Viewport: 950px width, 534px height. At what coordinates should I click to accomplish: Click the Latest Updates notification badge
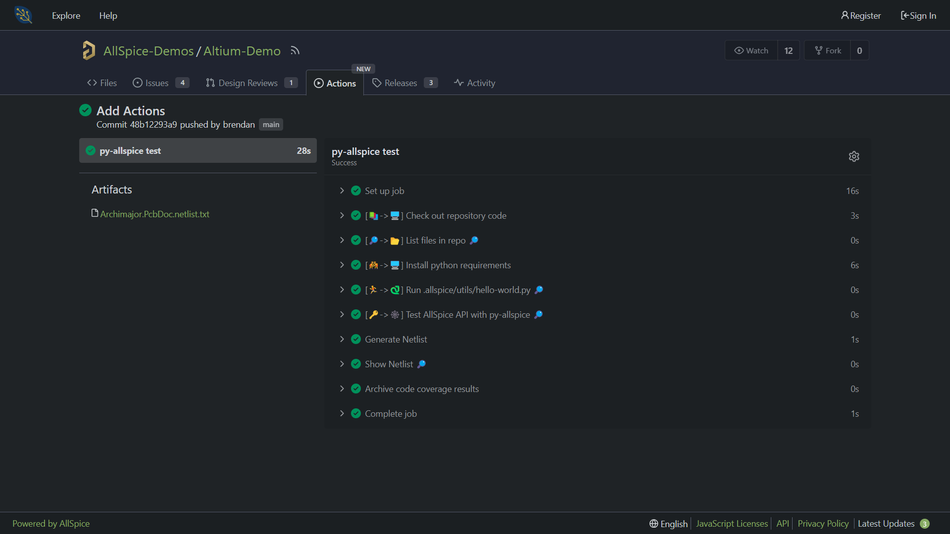[925, 524]
